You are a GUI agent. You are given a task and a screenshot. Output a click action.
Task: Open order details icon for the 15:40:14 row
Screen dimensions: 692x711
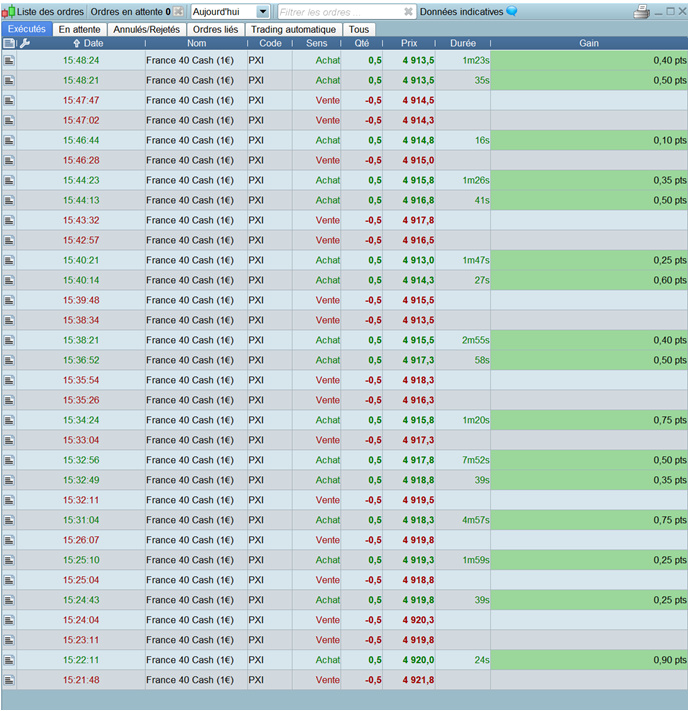tap(9, 280)
